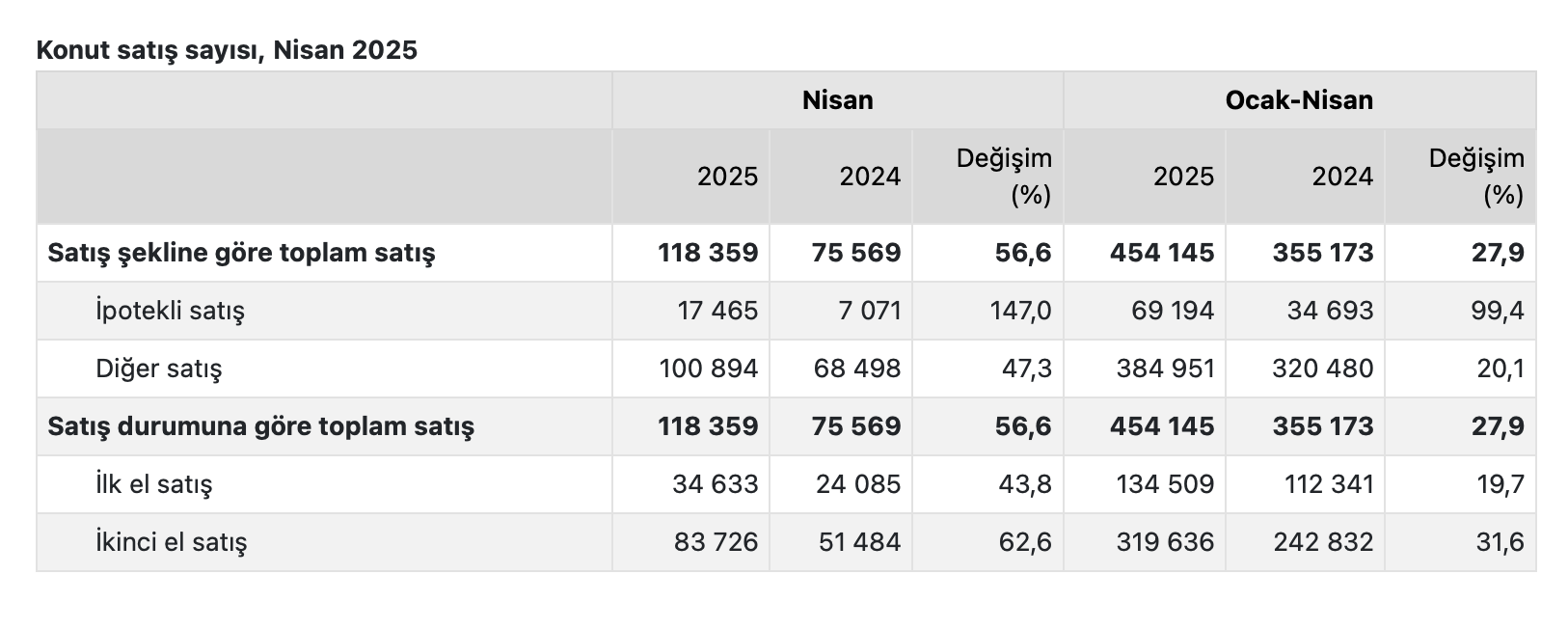Click the title "Konut satış sayısı, Nisan 2025"
This screenshot has height=629, width=1568.
point(227,50)
